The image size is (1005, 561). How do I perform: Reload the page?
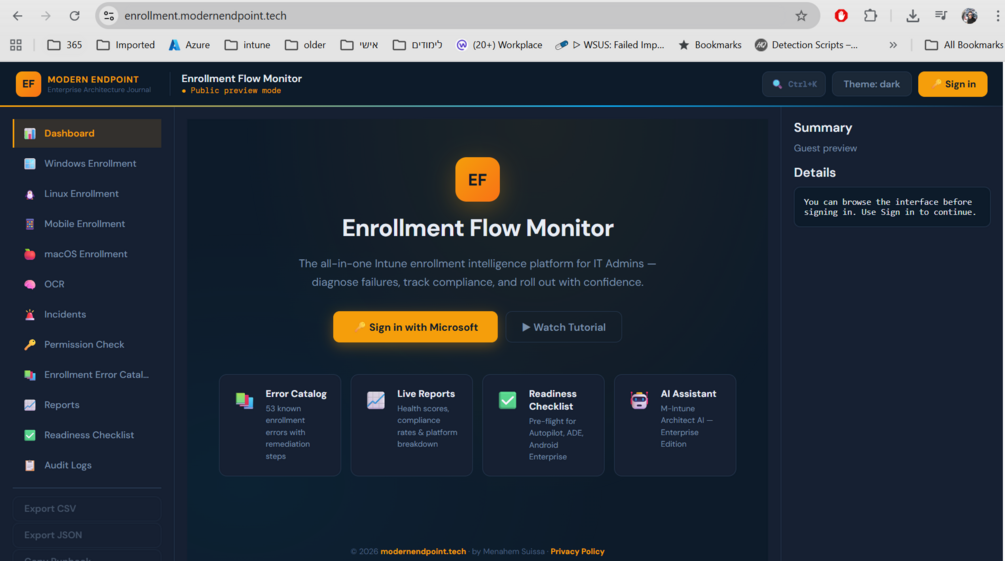coord(74,16)
